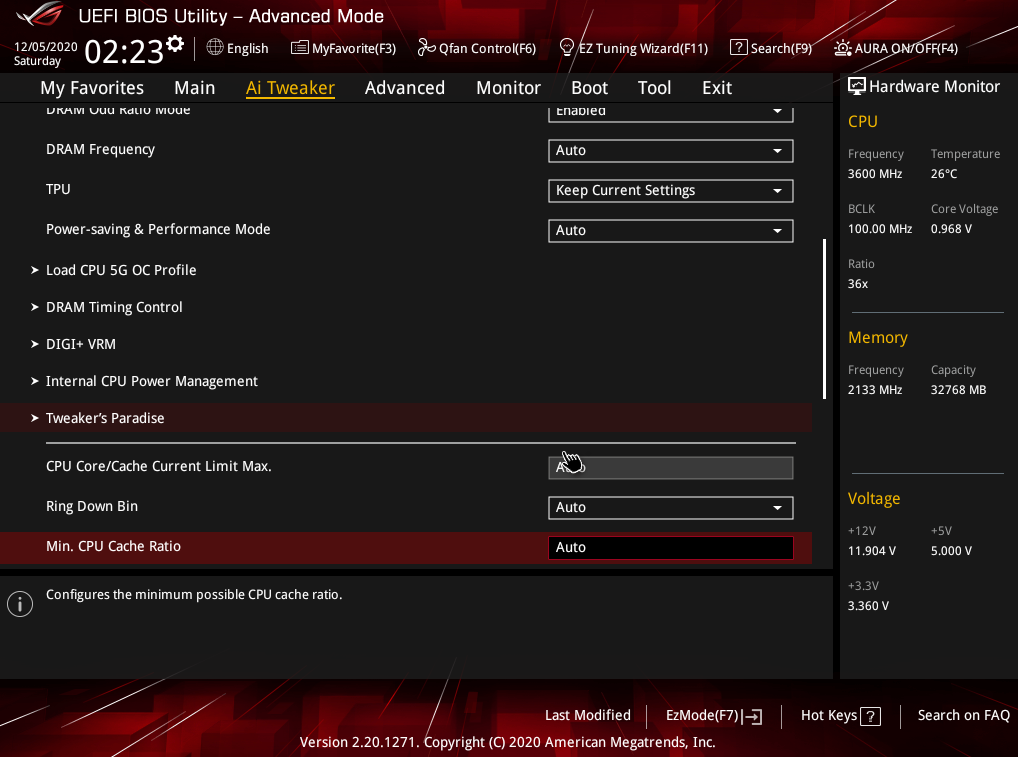Click the +3.3V reading 3.360 V
This screenshot has height=757, width=1018.
click(868, 606)
